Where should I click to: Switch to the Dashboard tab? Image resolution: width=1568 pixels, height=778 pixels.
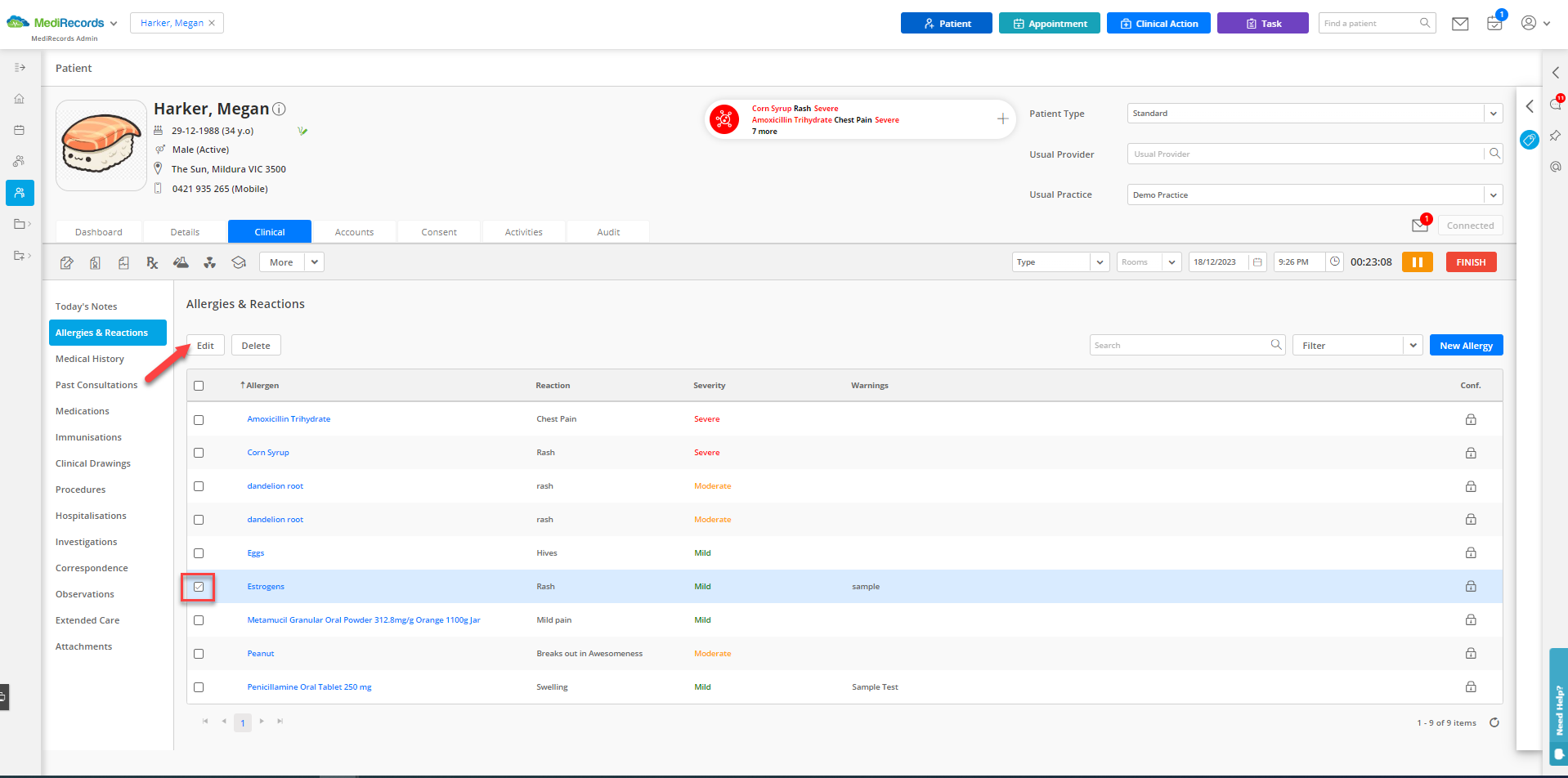[x=99, y=232]
